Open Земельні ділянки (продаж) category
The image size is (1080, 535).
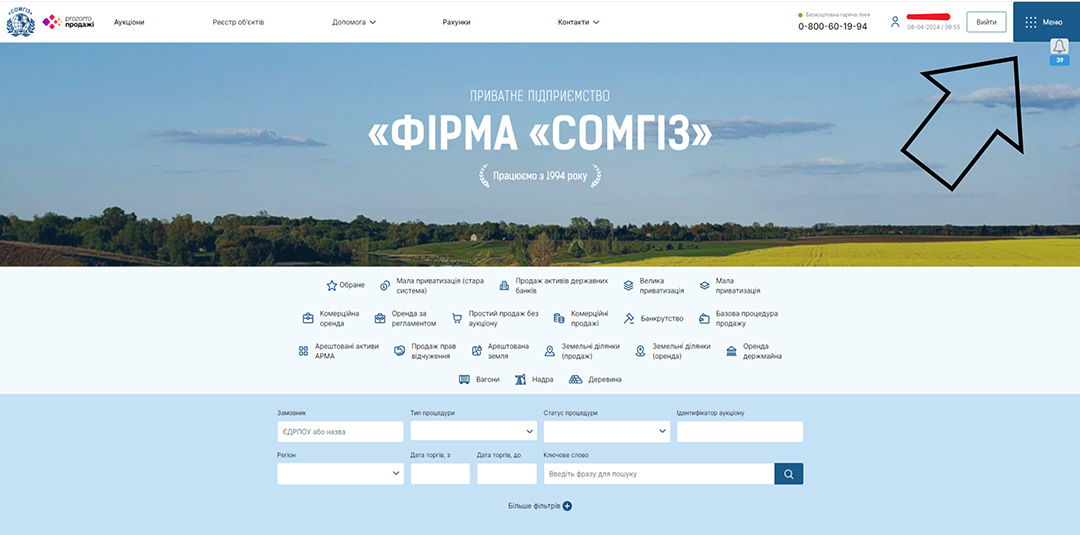(x=582, y=351)
